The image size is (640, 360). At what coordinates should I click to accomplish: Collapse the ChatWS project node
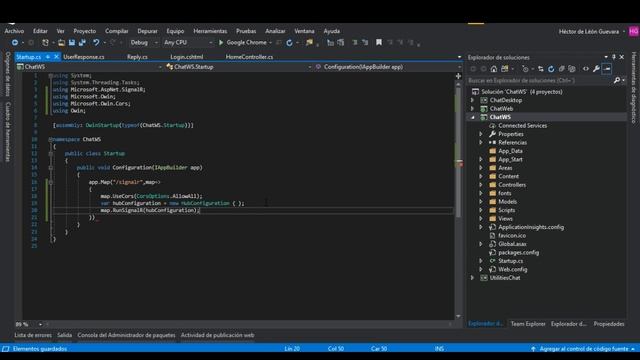[473, 117]
